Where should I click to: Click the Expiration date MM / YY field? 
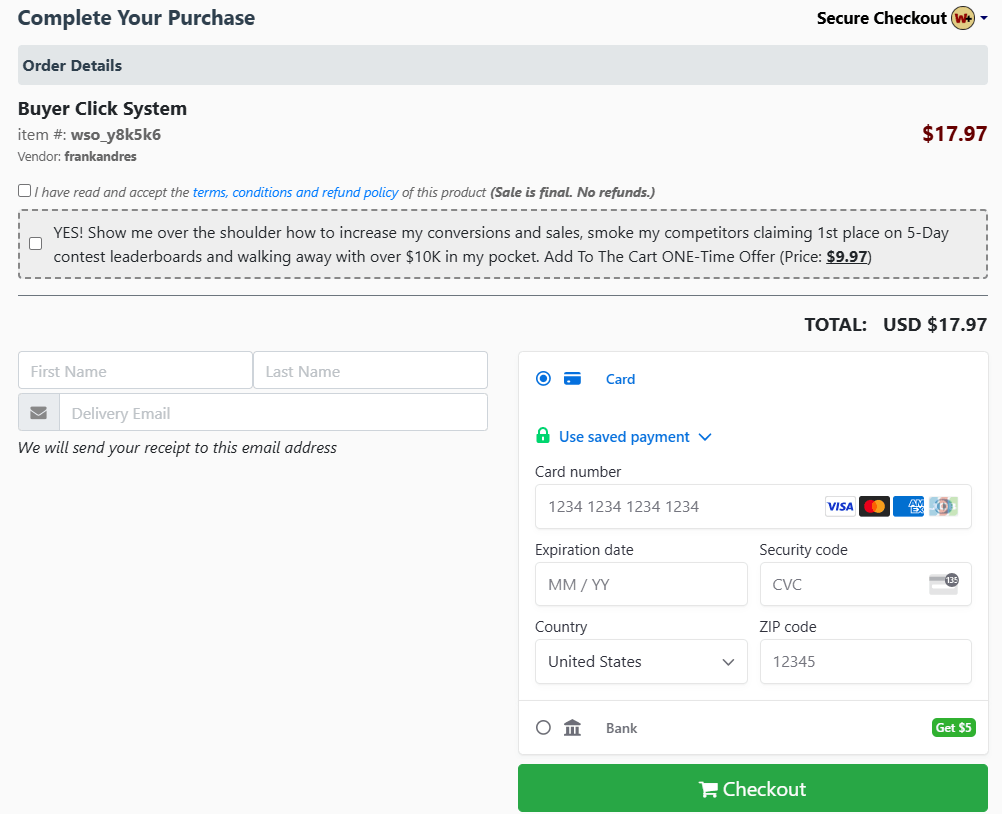pos(641,584)
